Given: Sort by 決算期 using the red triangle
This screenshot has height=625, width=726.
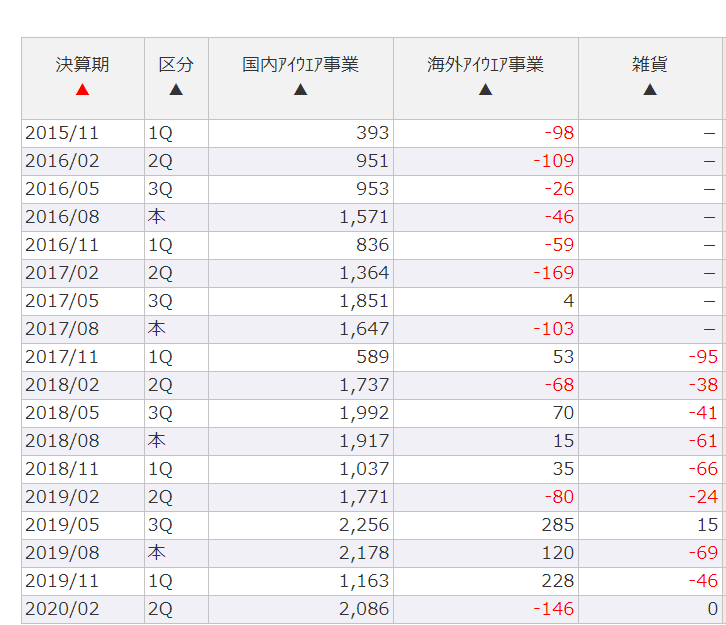Looking at the screenshot, I should [x=82, y=89].
